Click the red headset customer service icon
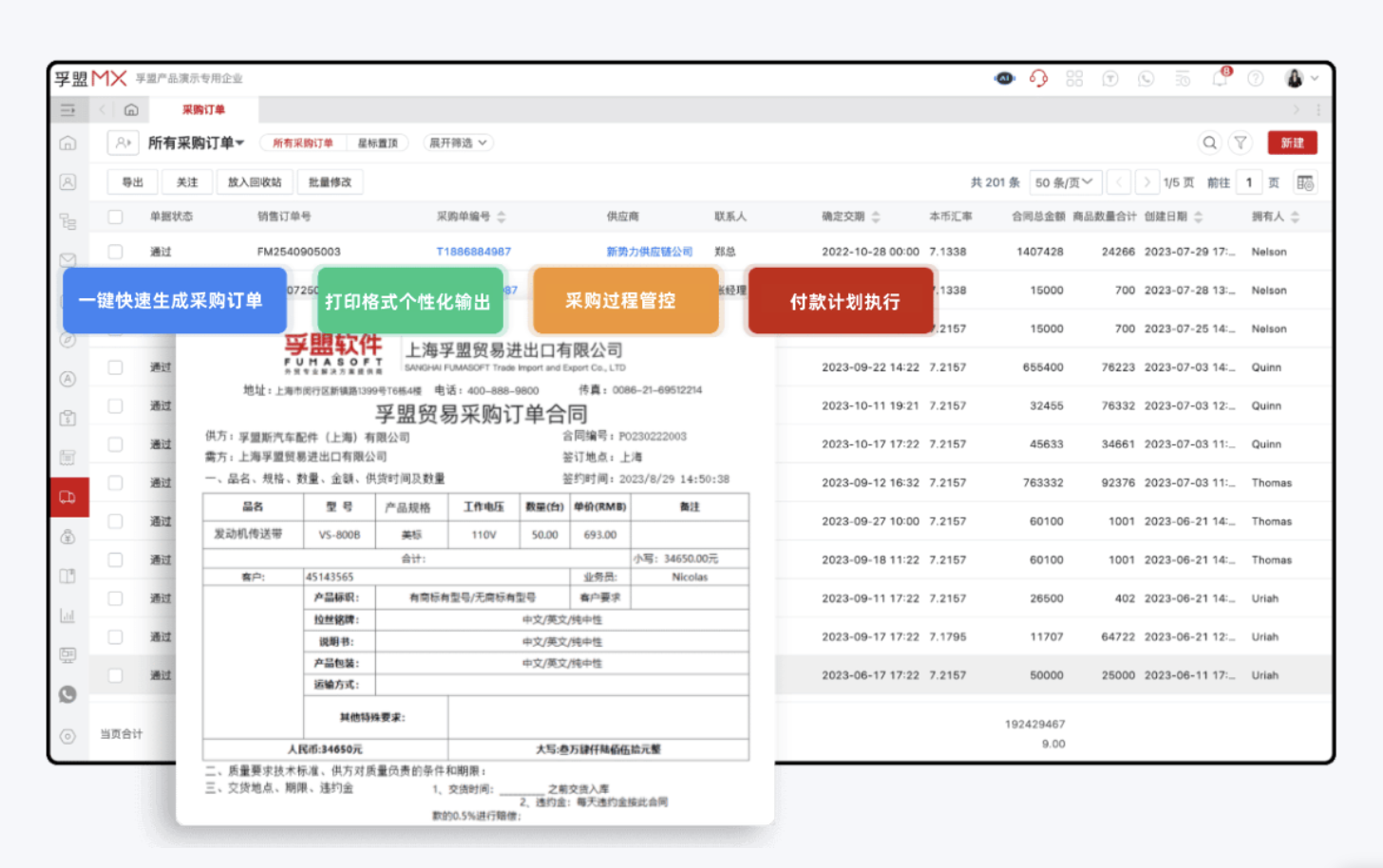This screenshot has width=1383, height=868. pyautogui.click(x=1038, y=78)
